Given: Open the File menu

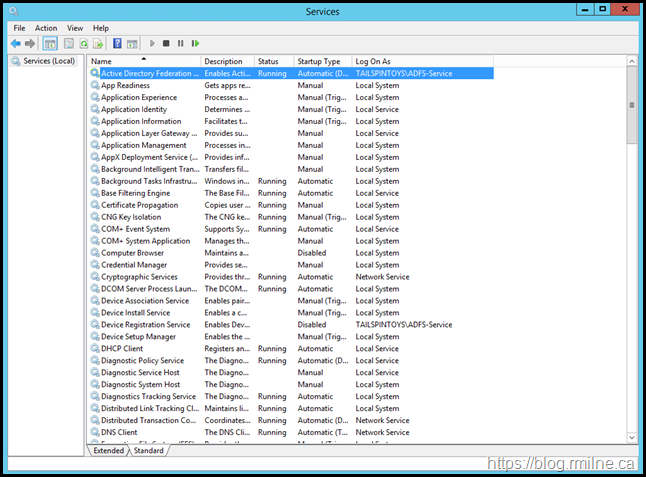Looking at the screenshot, I should tap(19, 28).
